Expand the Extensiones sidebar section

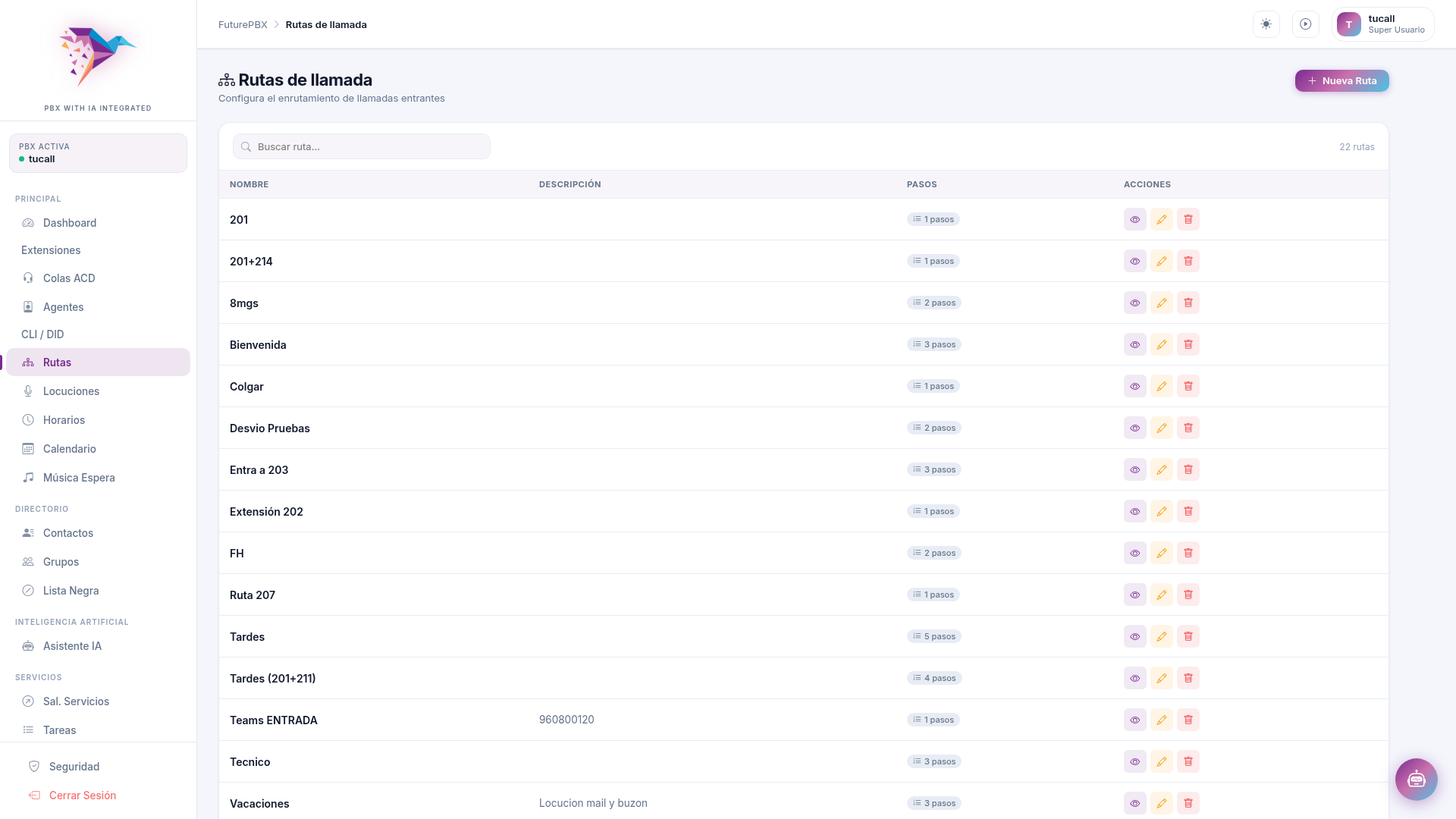[51, 250]
